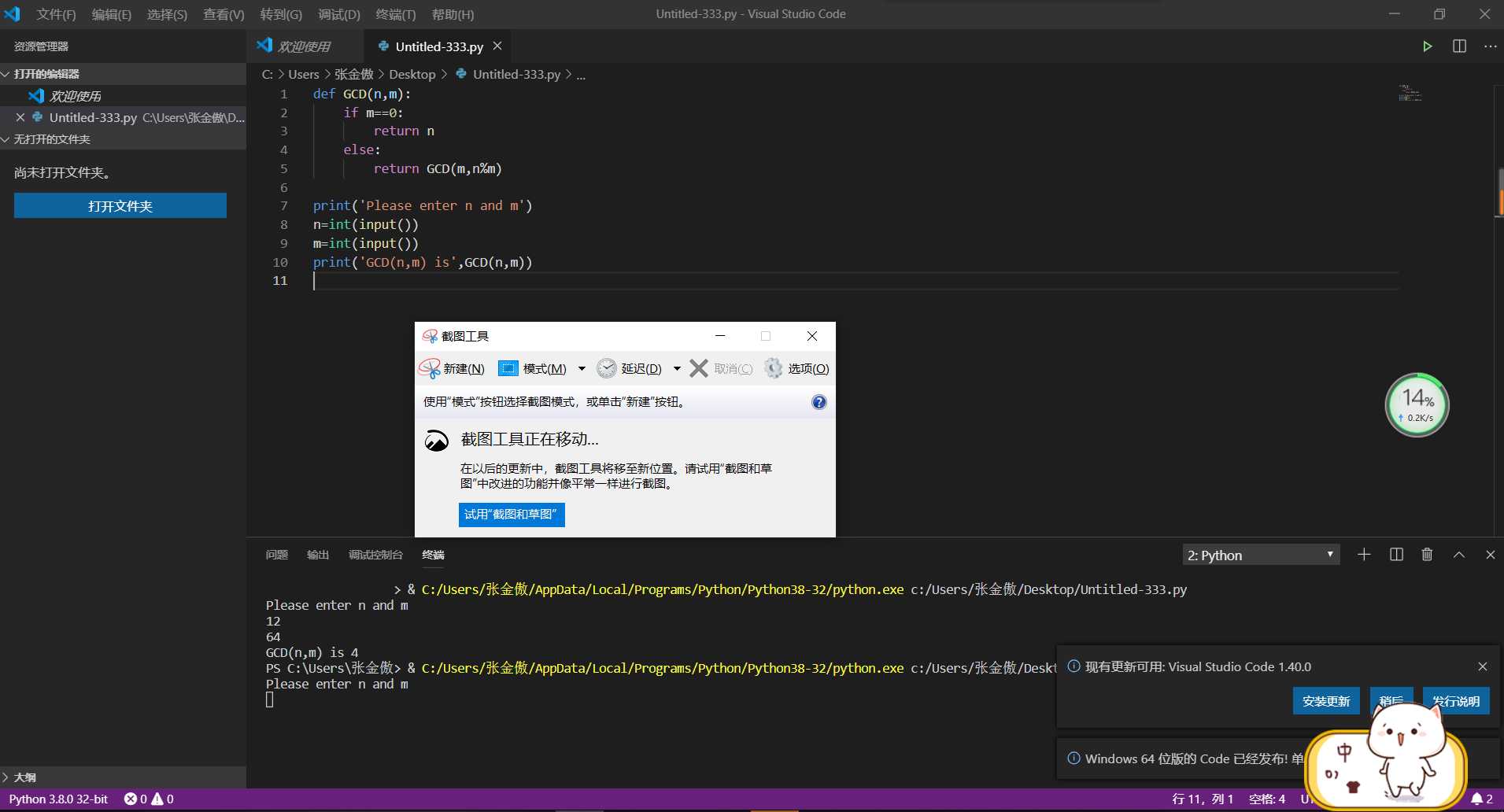Select Untitled-333.py in open editors list
Viewport: 1504px width, 812px height.
123,117
